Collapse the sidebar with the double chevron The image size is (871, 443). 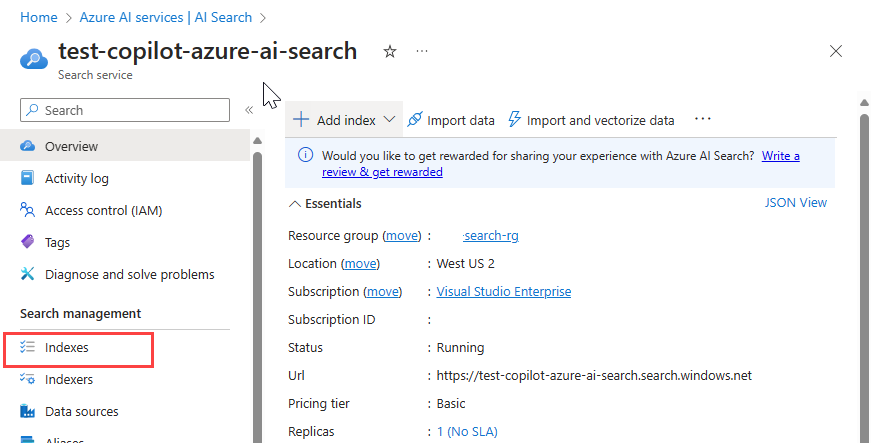(x=249, y=110)
